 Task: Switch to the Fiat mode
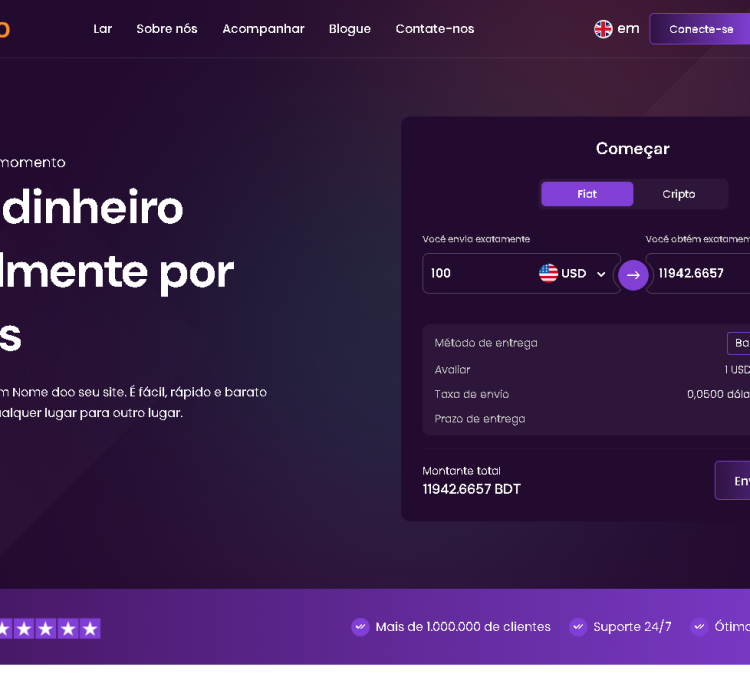(587, 194)
